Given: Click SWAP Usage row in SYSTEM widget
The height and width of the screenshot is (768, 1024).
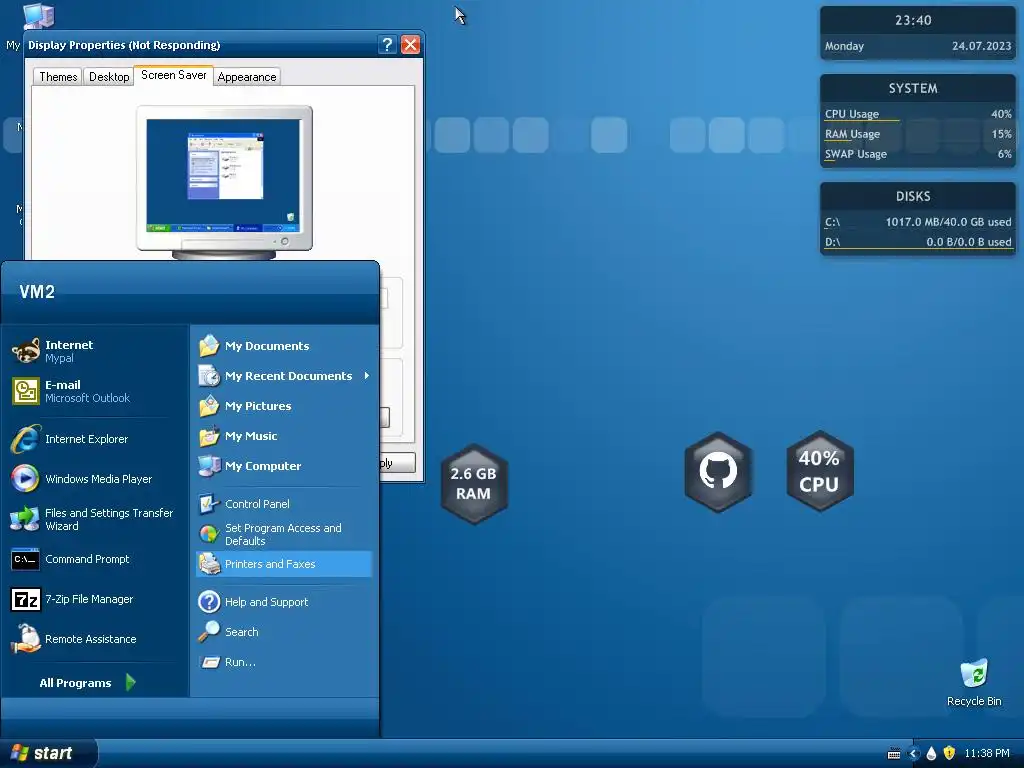Looking at the screenshot, I should tap(918, 154).
